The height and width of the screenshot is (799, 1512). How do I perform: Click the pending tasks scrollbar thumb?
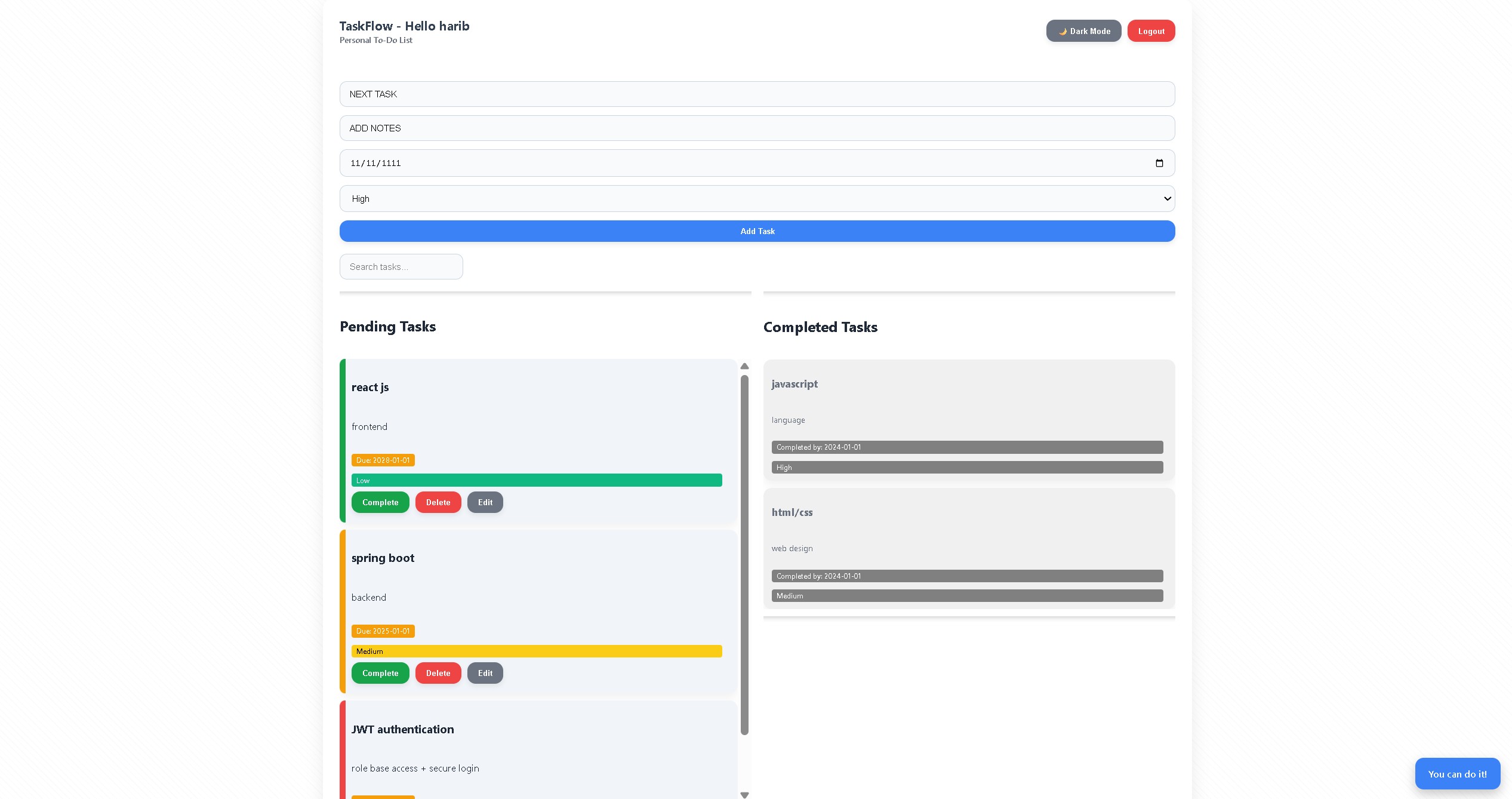744,555
